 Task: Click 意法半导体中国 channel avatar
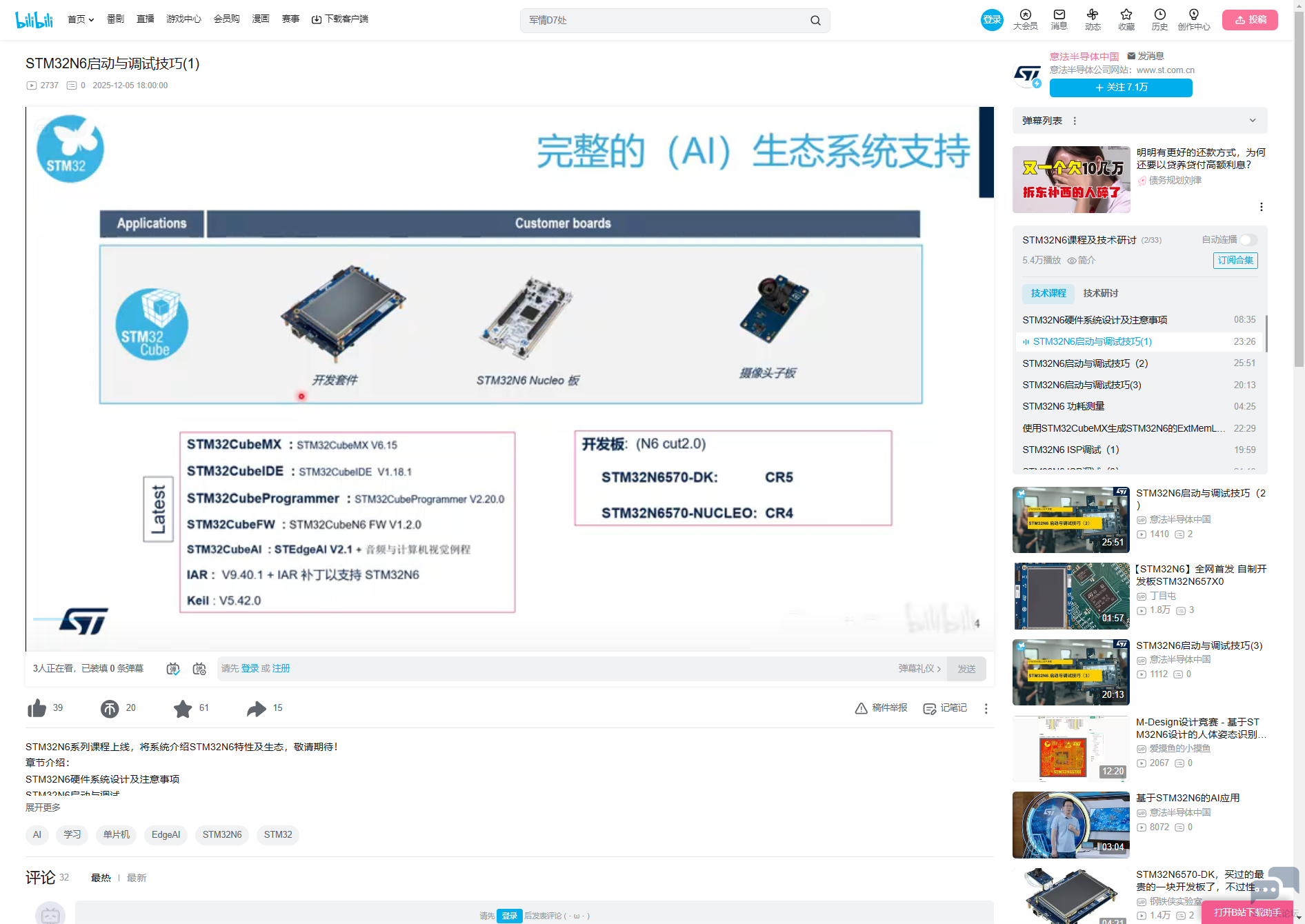click(x=1028, y=74)
